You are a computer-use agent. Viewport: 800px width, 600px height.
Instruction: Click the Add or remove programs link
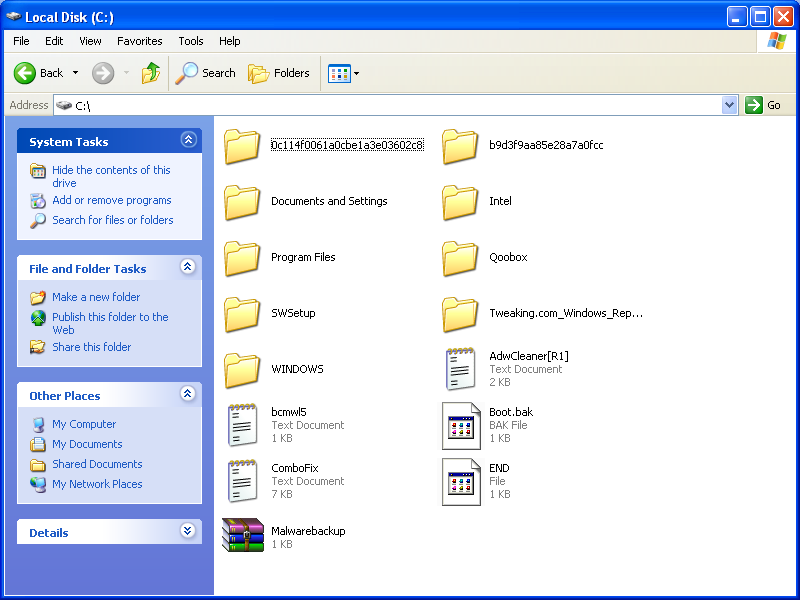(111, 200)
